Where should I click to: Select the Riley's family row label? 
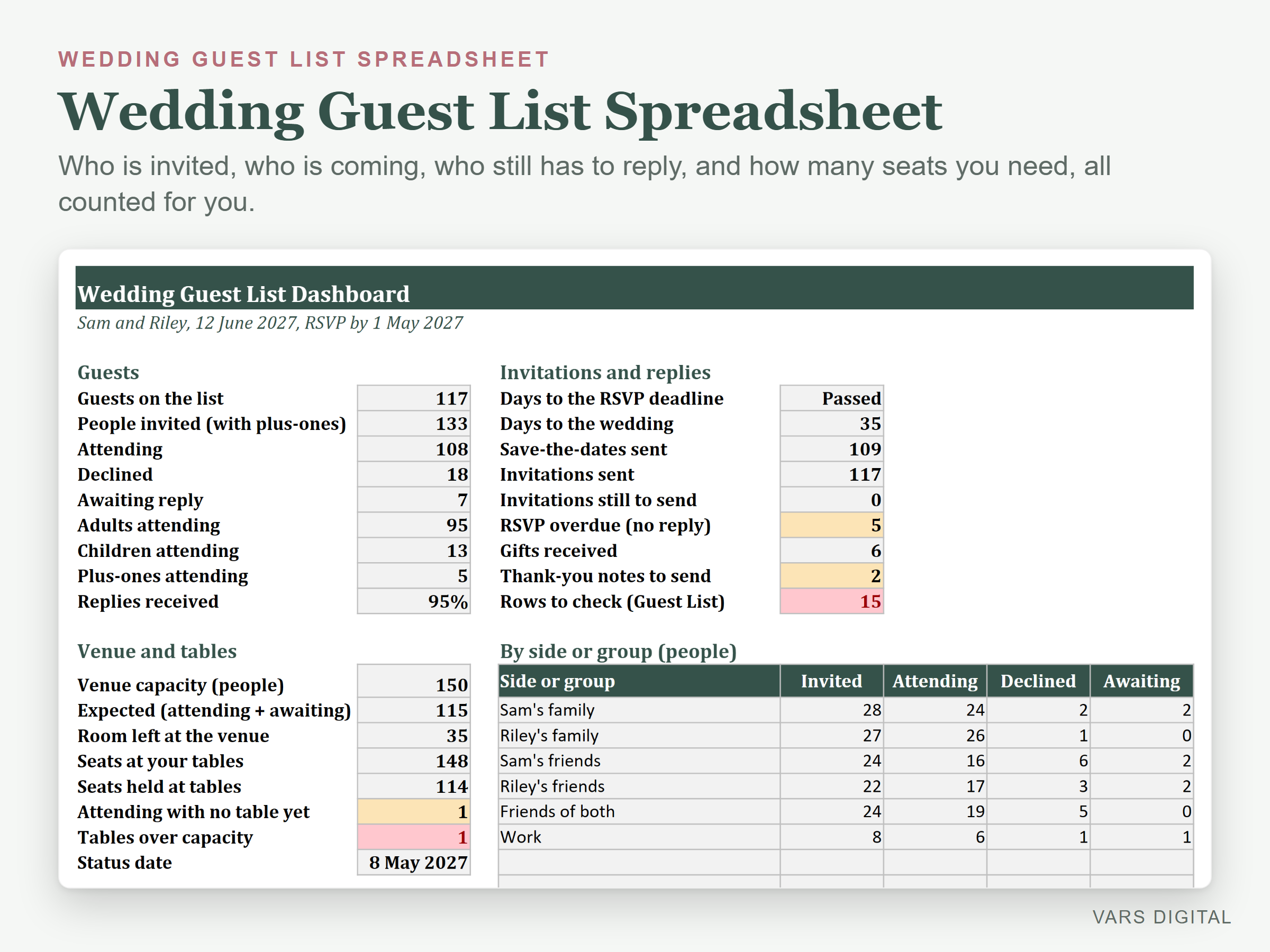549,735
